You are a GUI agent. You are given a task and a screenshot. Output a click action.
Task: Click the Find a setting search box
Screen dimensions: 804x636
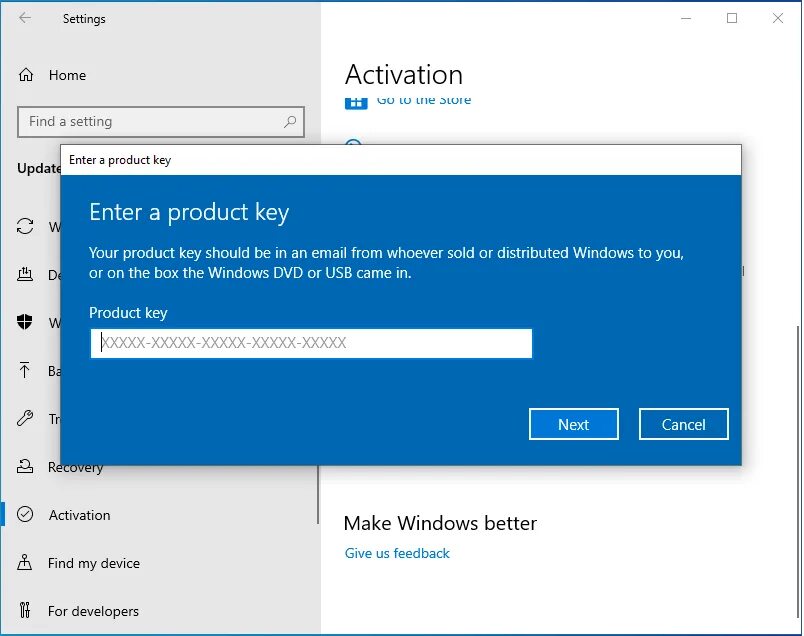click(161, 122)
